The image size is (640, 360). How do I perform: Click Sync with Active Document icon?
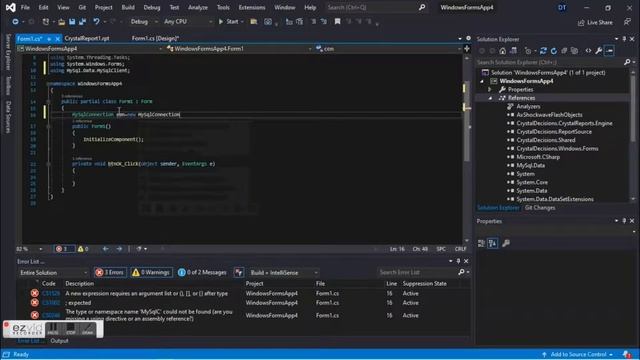[543, 51]
